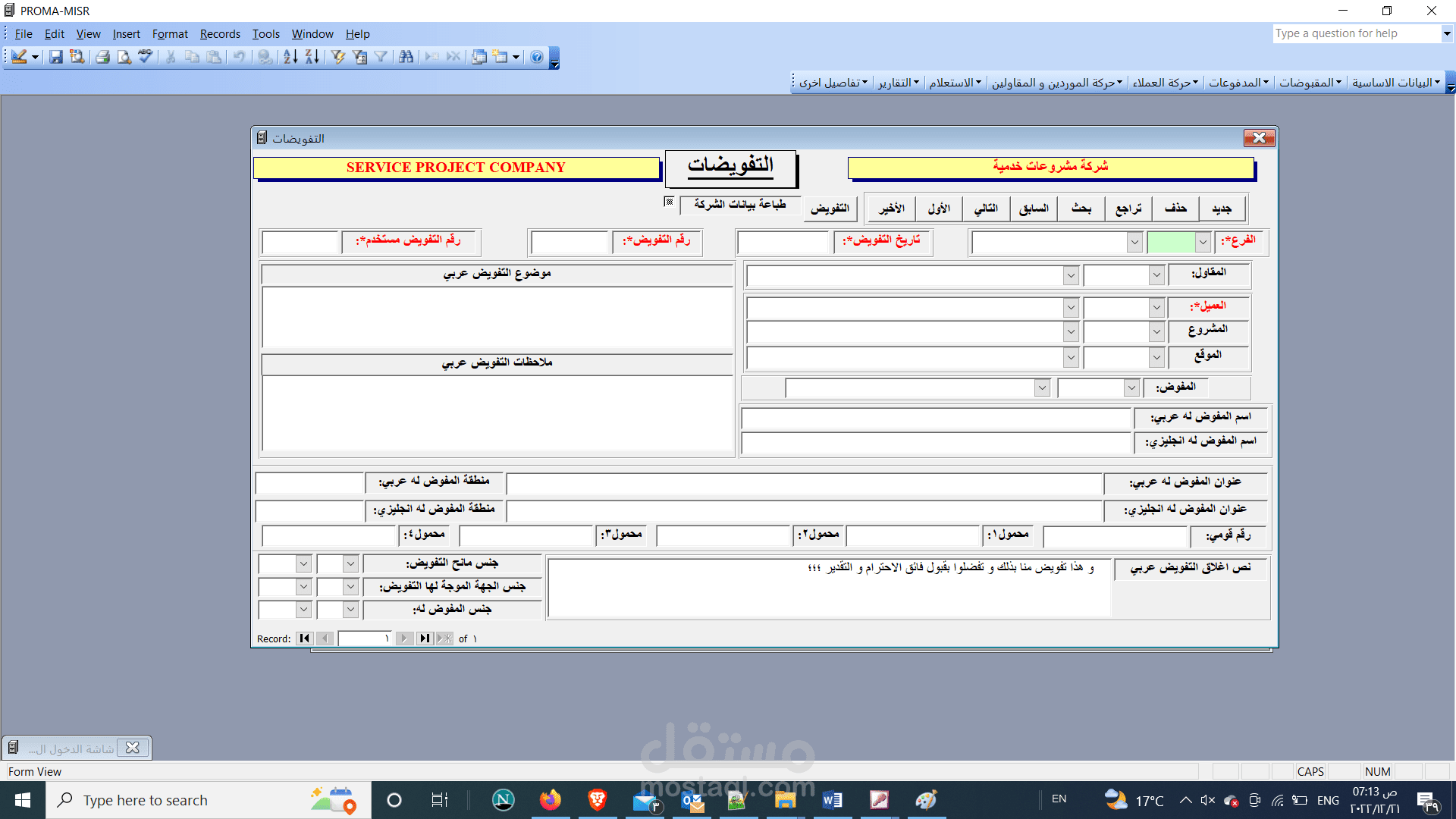The height and width of the screenshot is (819, 1456).
Task: Click the Apply Filter funnel icon
Action: 381,57
